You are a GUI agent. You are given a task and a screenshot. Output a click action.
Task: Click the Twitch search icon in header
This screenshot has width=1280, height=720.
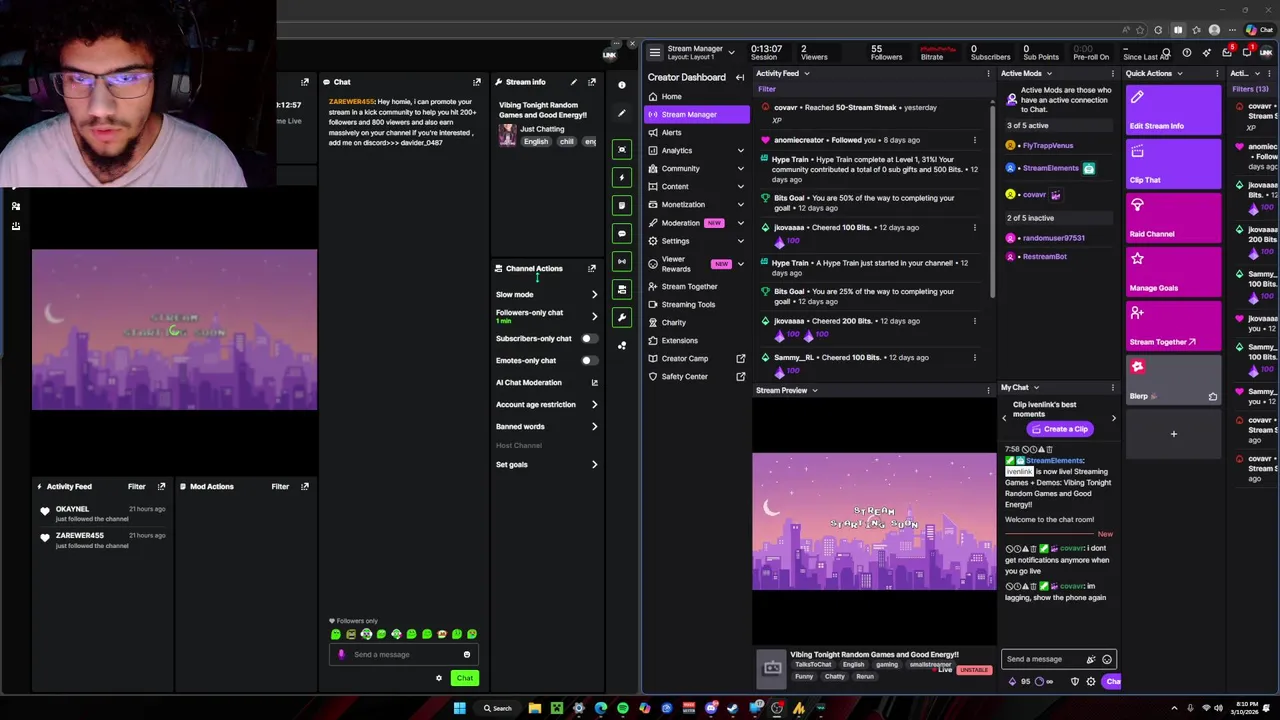(x=1166, y=53)
